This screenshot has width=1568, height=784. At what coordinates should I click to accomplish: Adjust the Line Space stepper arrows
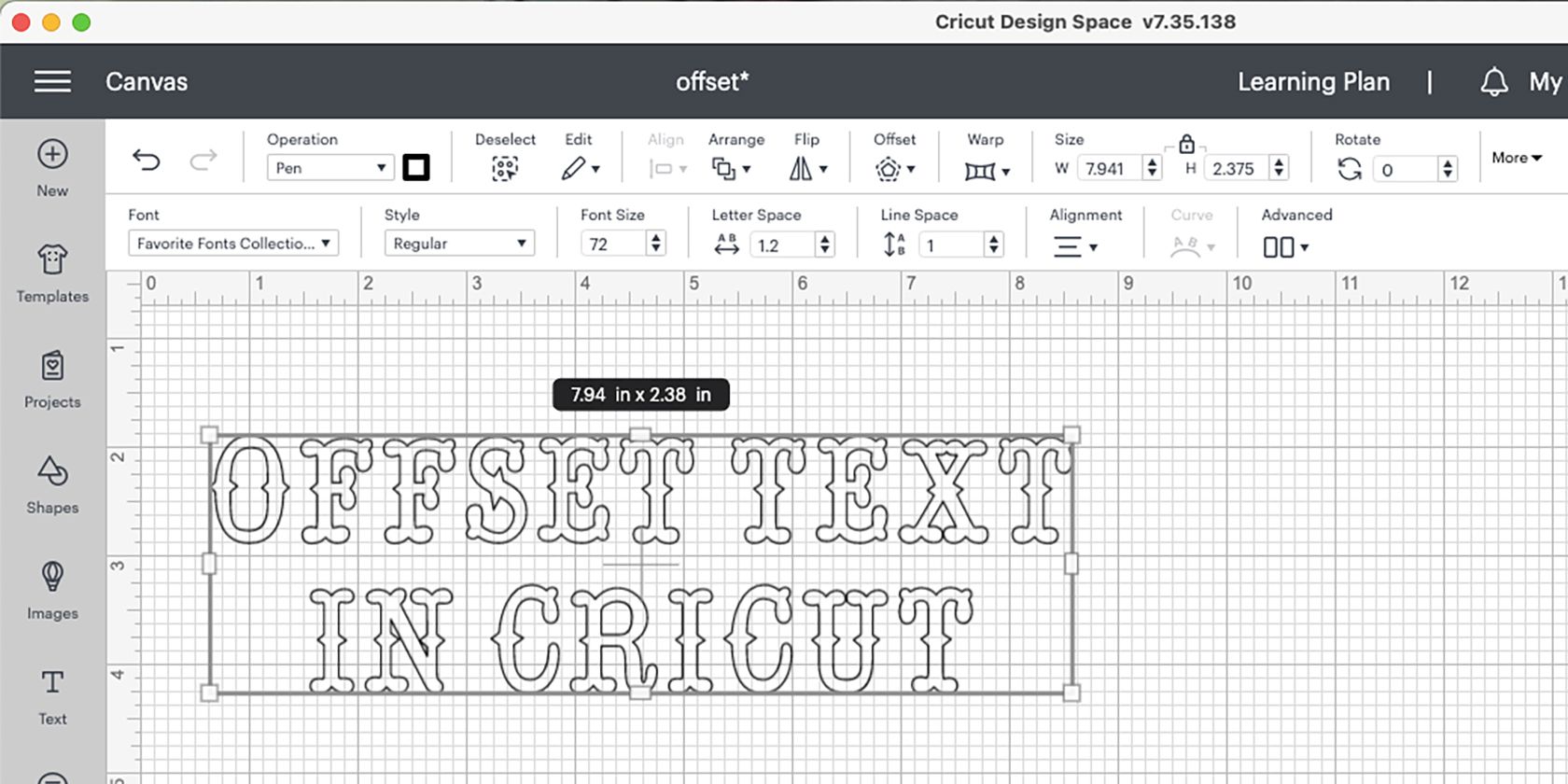pos(994,245)
